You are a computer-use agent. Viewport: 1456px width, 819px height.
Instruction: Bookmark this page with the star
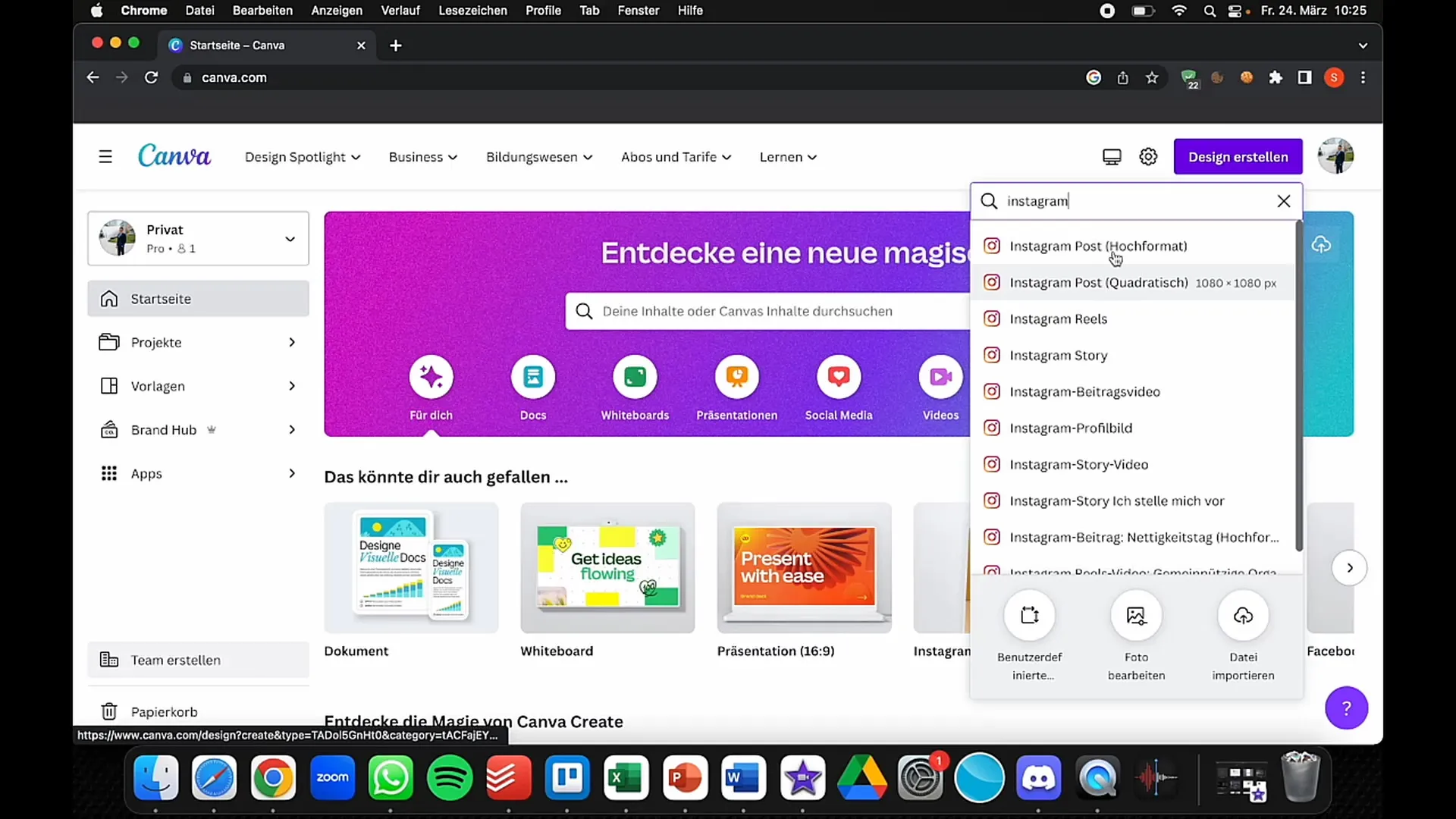(x=1152, y=77)
